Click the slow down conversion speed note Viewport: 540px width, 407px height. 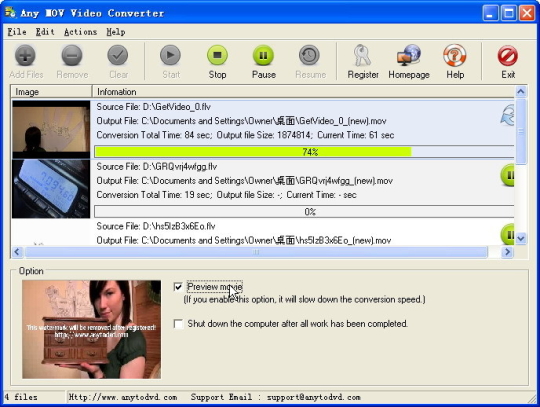(x=304, y=300)
